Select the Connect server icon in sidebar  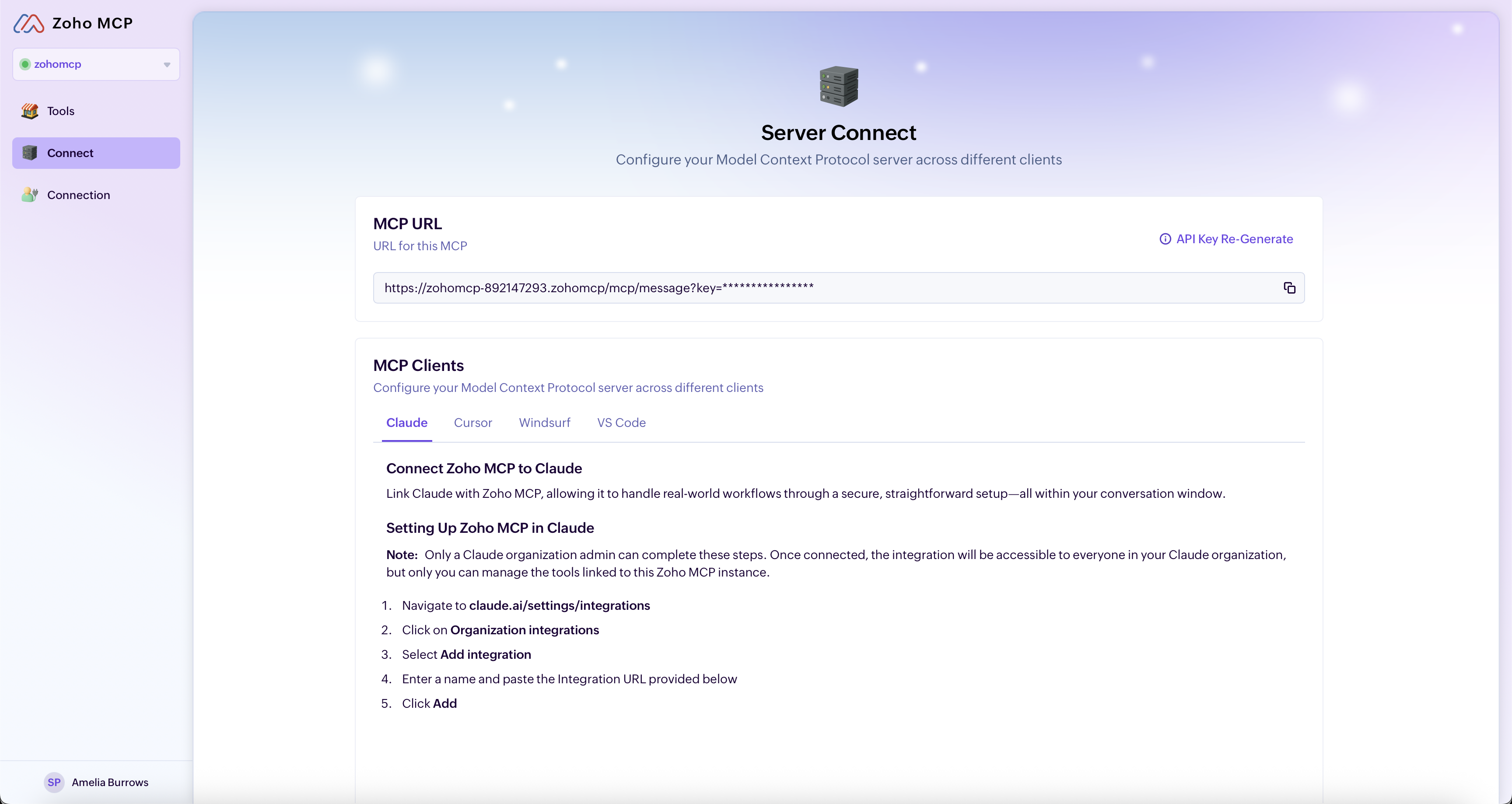click(x=30, y=153)
